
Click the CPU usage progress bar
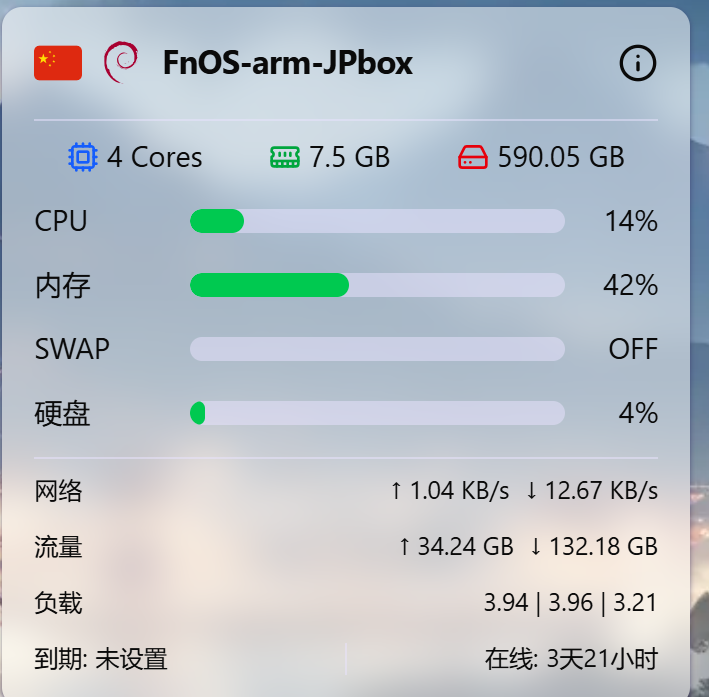(377, 221)
